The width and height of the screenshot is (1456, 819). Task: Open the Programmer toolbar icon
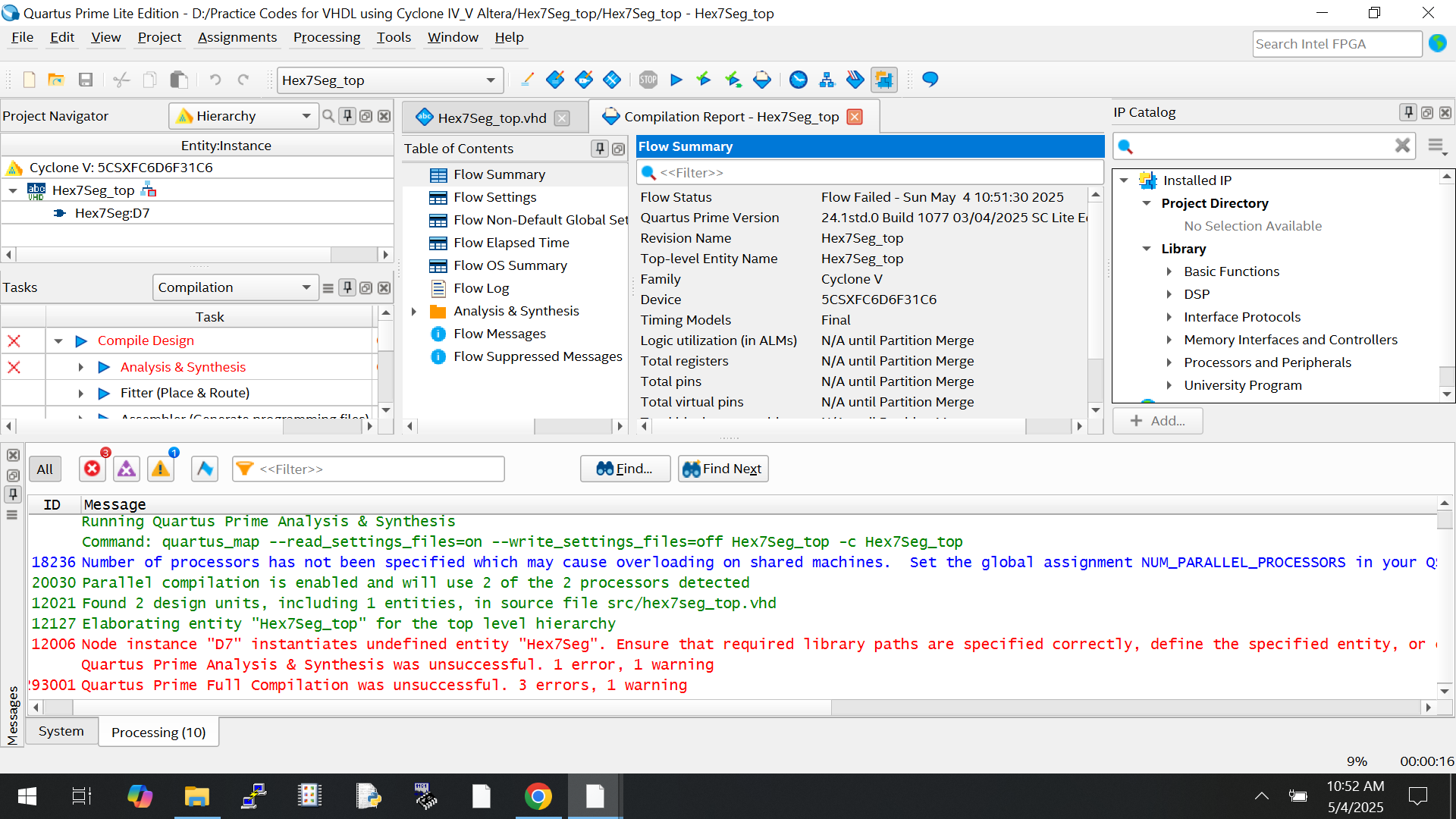pos(855,80)
